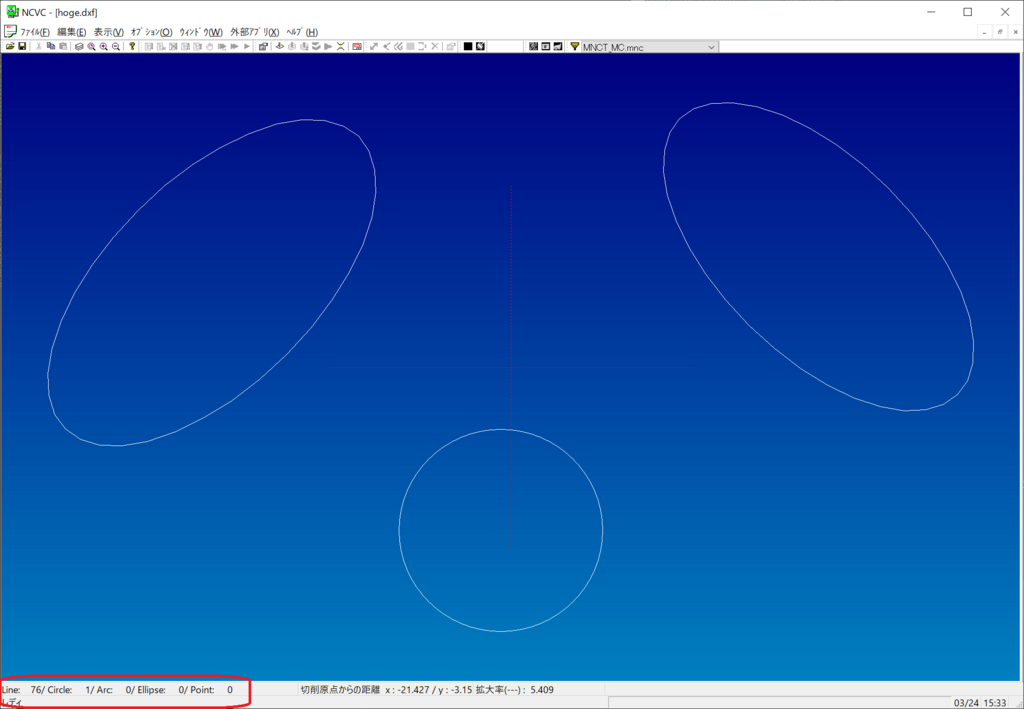Viewport: 1024px width, 709px height.
Task: Click the document icon left of ファイル menu
Action: tap(10, 32)
